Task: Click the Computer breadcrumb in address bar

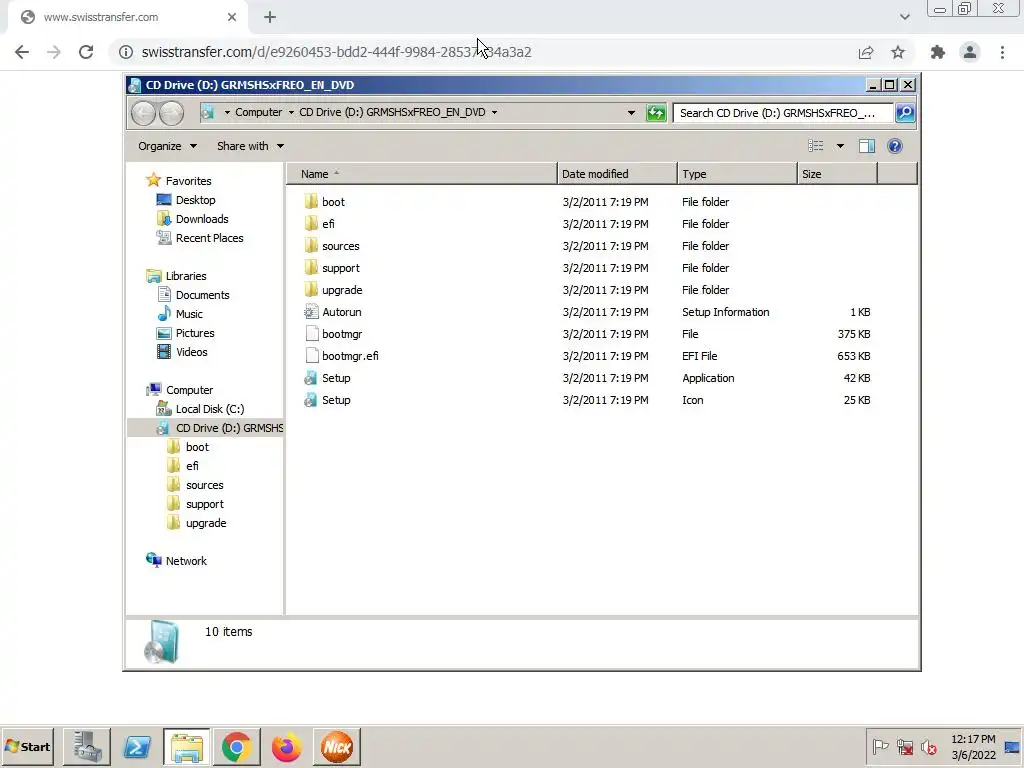Action: (x=259, y=112)
